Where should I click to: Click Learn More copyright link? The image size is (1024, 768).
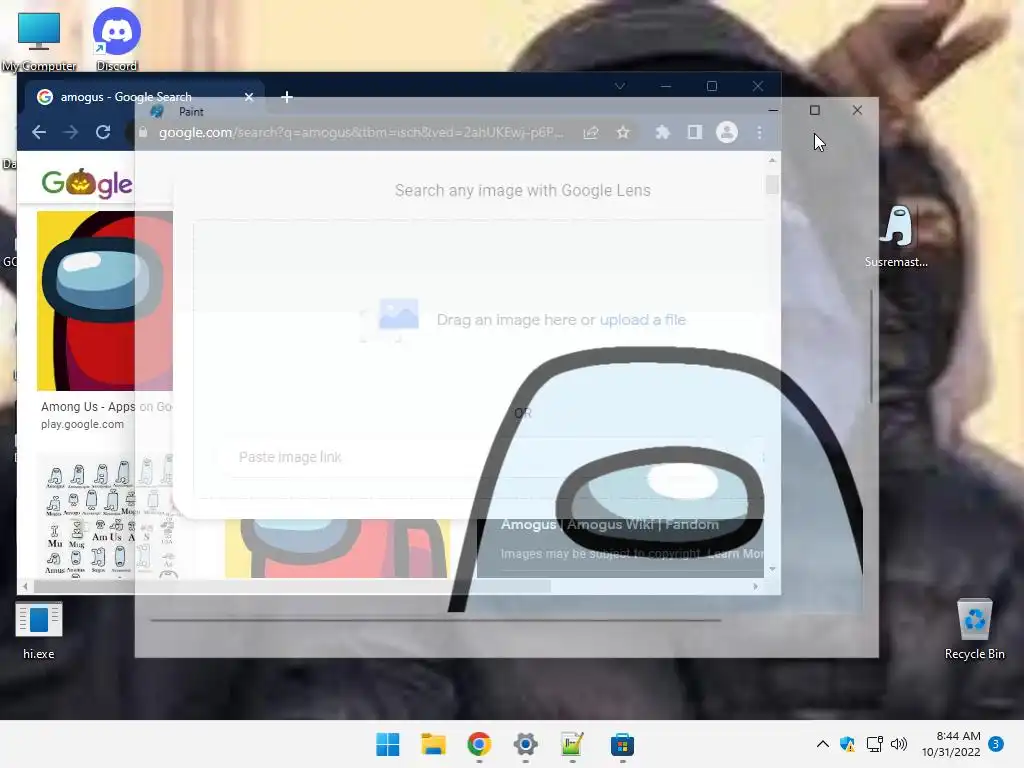[x=735, y=554]
